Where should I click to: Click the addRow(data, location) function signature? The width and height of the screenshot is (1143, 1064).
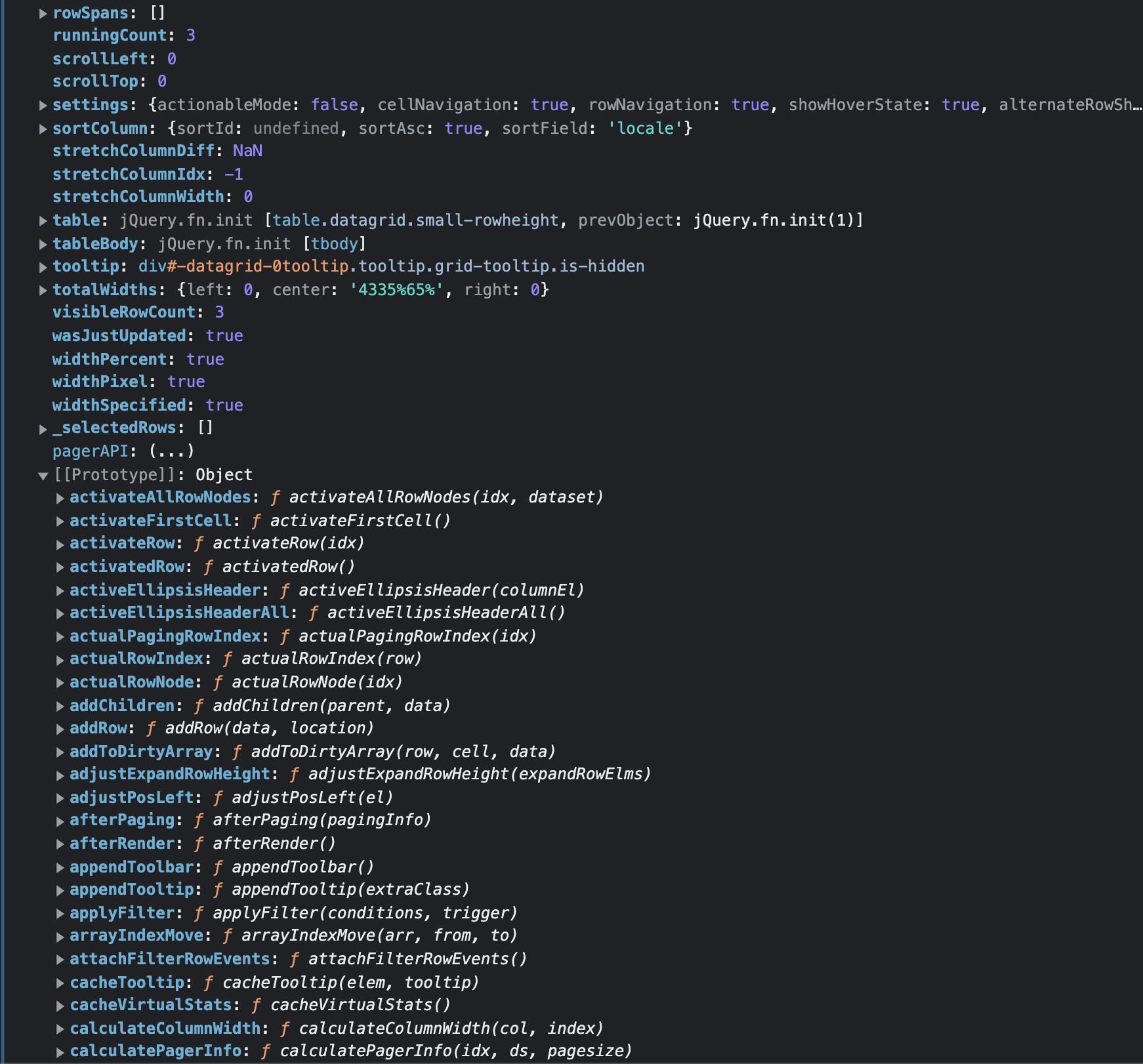click(269, 728)
